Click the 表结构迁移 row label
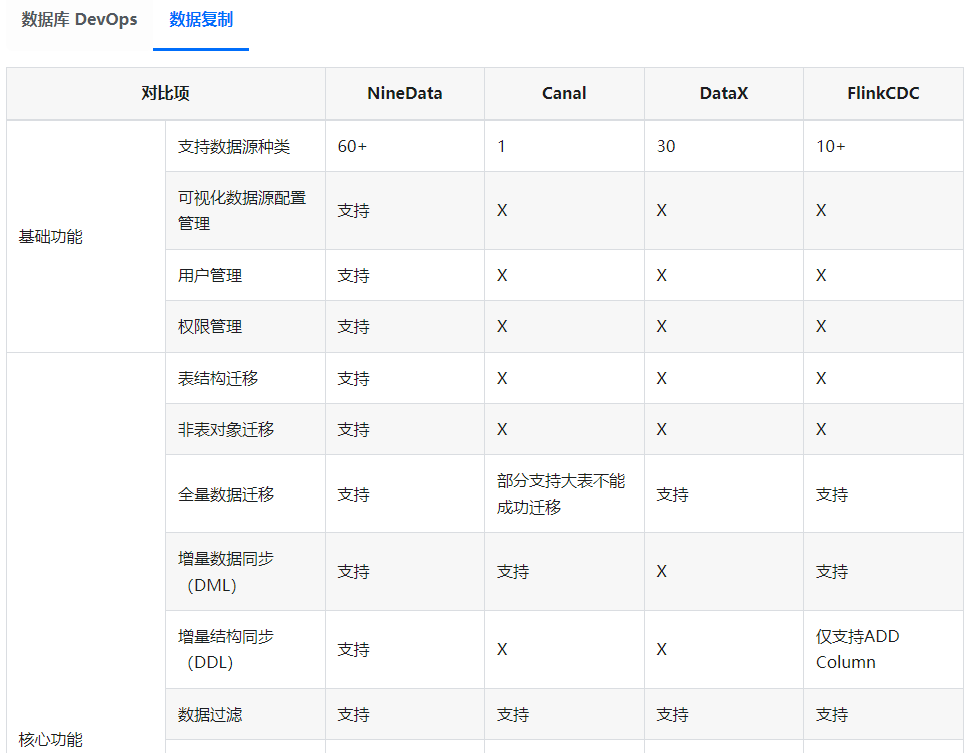The height and width of the screenshot is (753, 971). pyautogui.click(x=218, y=378)
